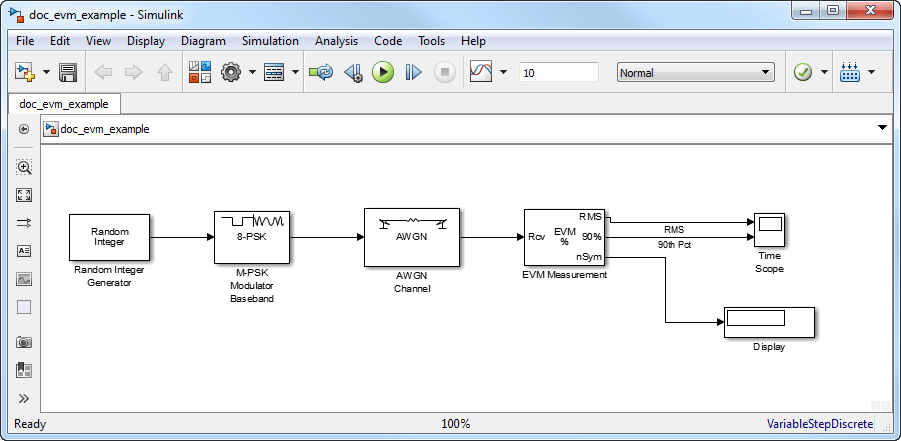Select the Zoom In palette tool
The image size is (901, 441).
(x=24, y=167)
